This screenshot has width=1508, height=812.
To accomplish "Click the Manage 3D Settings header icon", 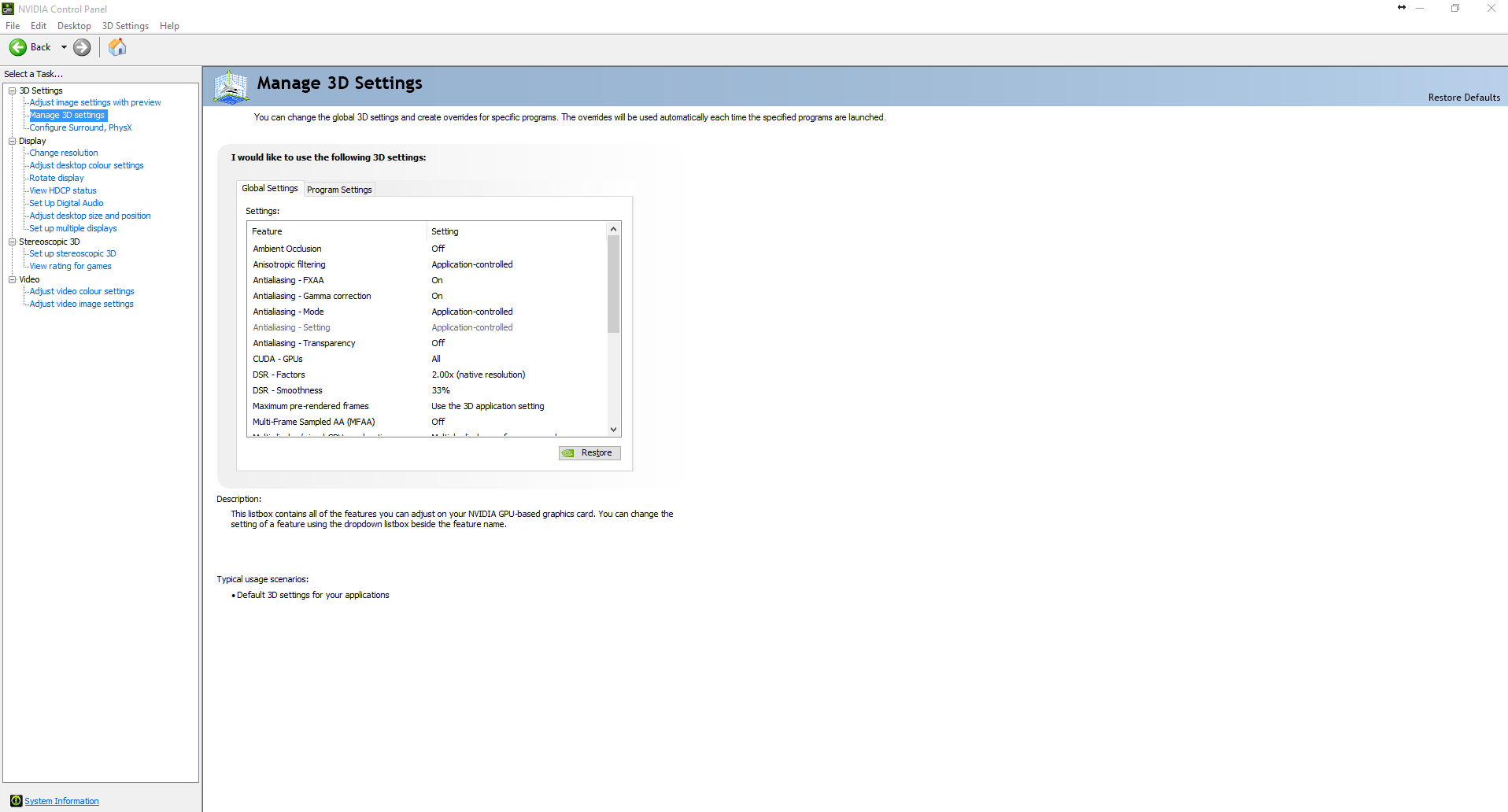I will pos(231,87).
